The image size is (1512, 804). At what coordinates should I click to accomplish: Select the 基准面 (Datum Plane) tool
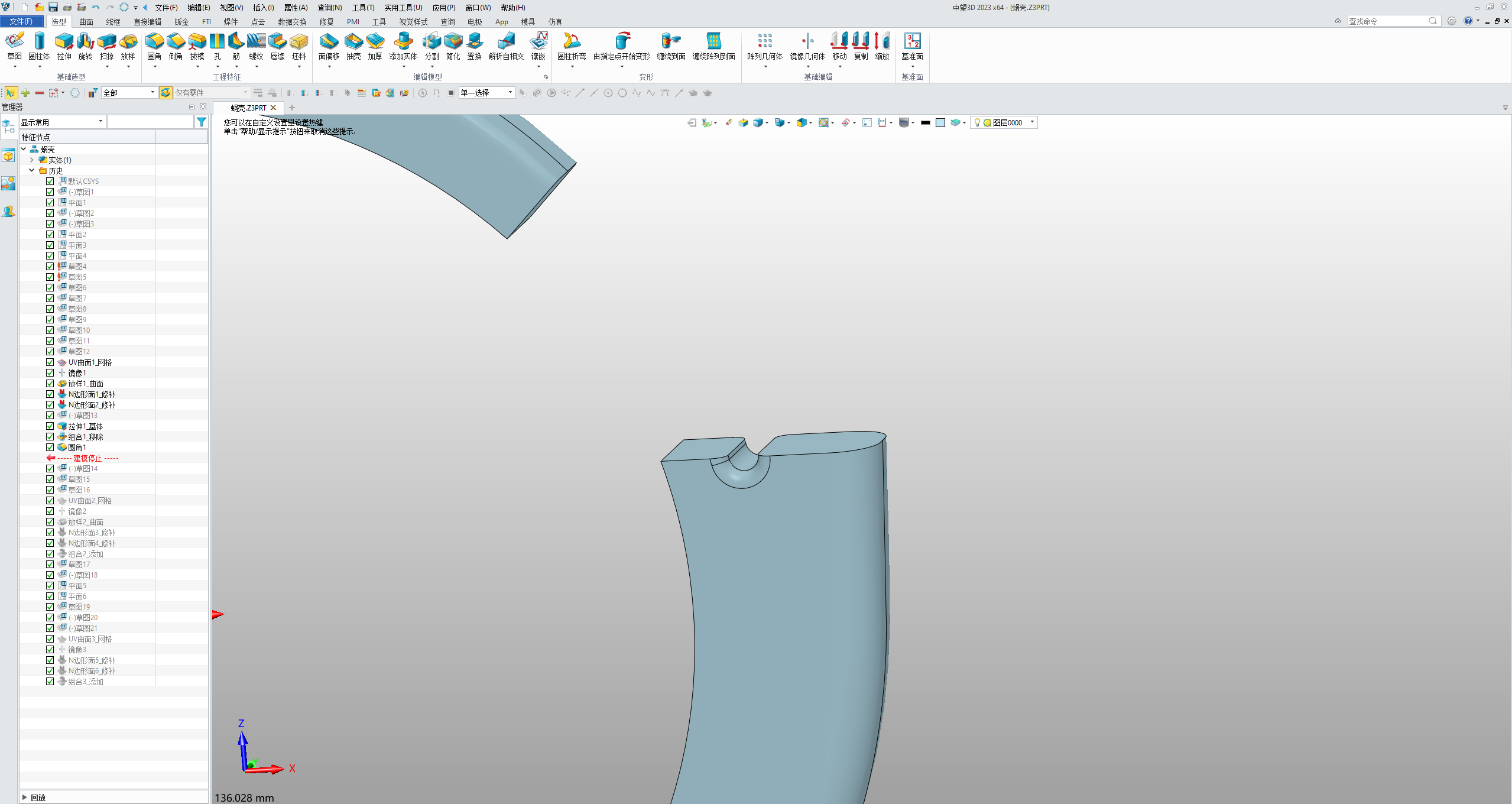click(x=911, y=47)
